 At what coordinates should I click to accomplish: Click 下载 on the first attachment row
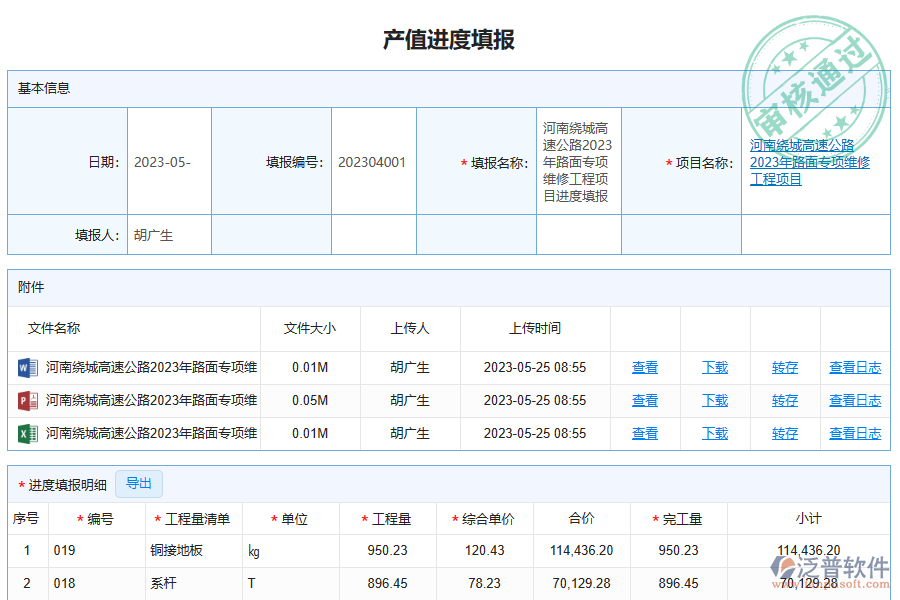click(x=714, y=367)
